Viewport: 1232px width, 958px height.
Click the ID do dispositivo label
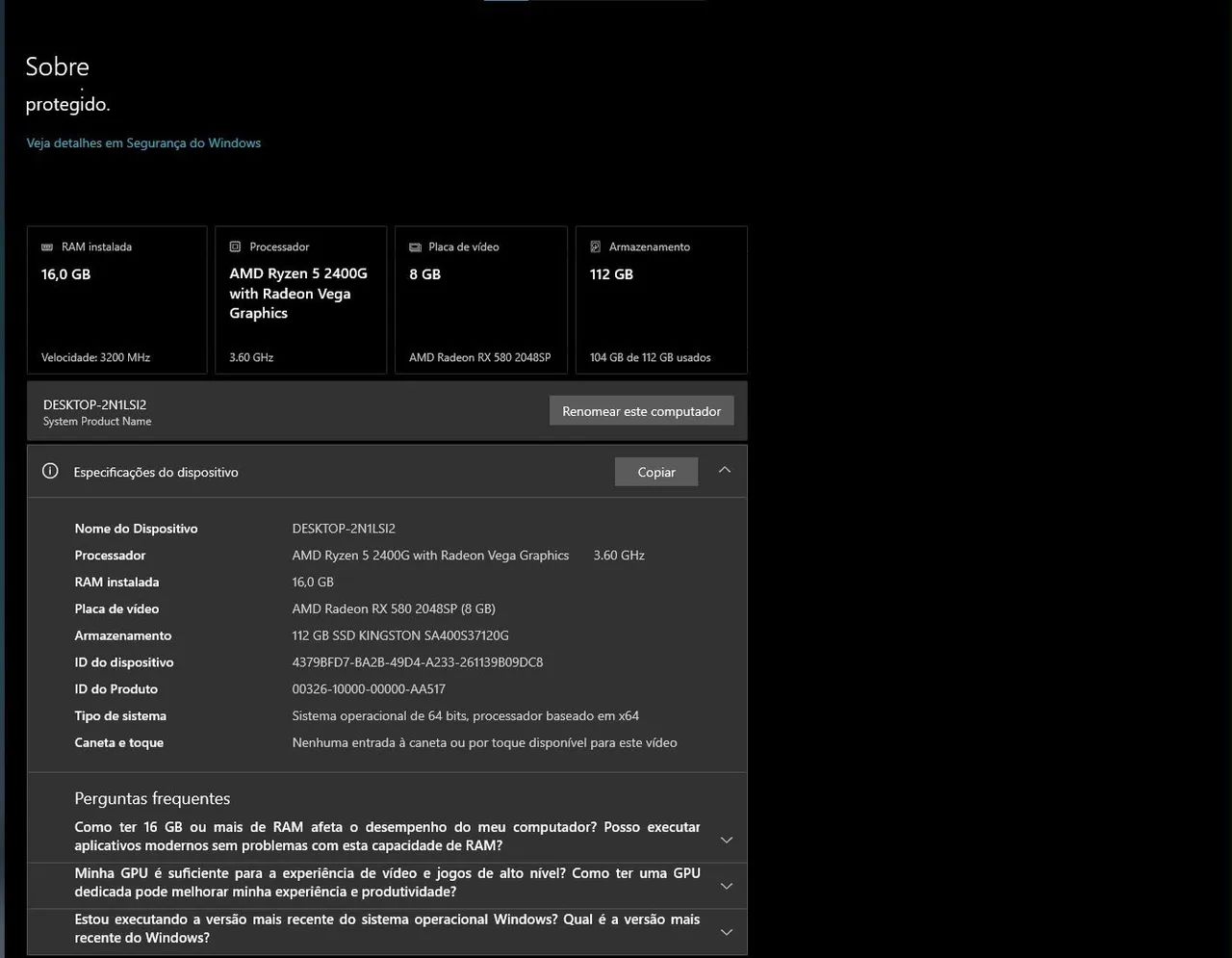[124, 662]
